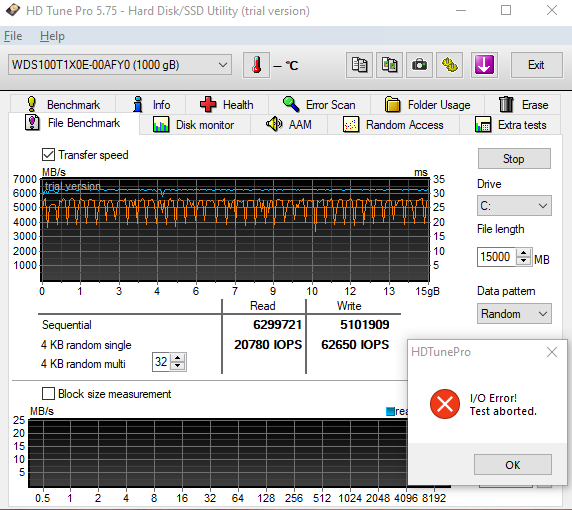Maximize the HD Tune Pro window

[506, 11]
